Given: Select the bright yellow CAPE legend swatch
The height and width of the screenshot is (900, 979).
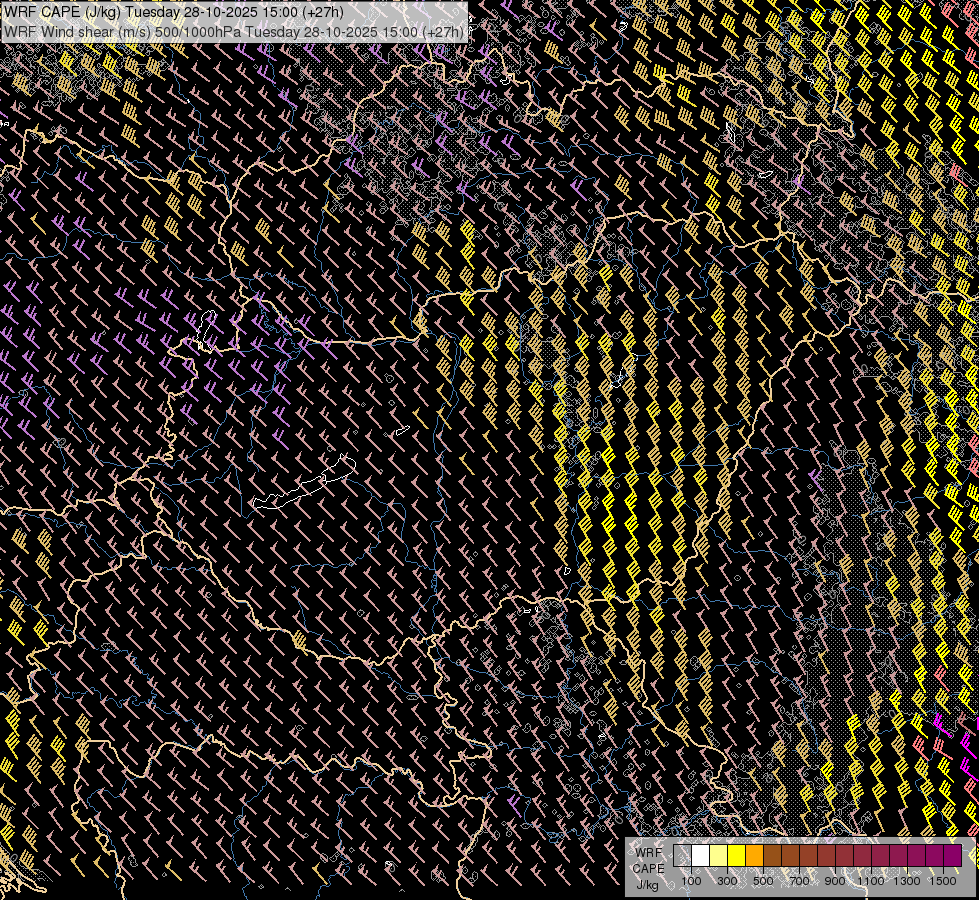Looking at the screenshot, I should click(x=737, y=855).
